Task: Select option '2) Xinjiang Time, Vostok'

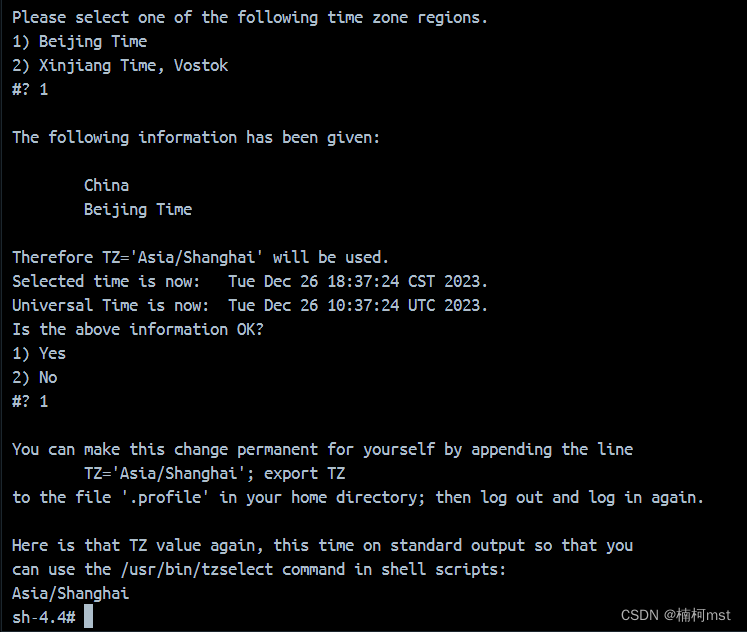Action: (120, 66)
